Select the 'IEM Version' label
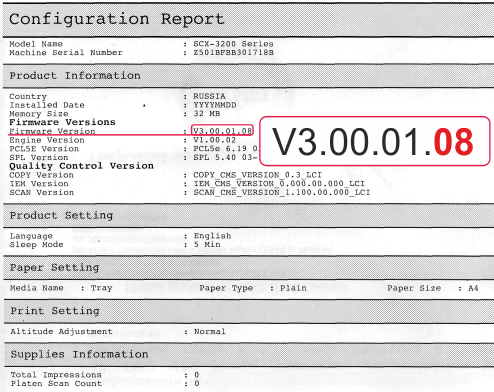This screenshot has width=494, height=392. point(39,184)
